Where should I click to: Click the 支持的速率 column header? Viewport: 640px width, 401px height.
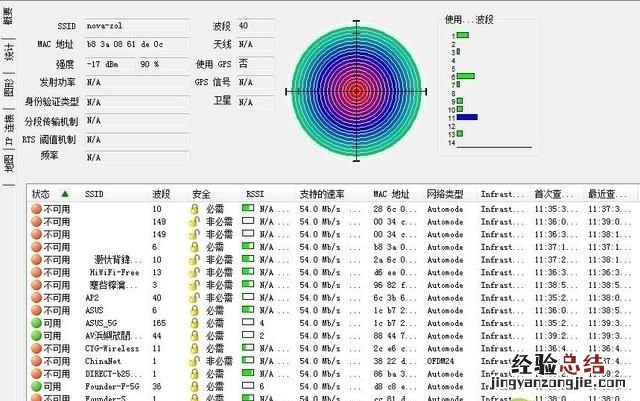pos(321,193)
